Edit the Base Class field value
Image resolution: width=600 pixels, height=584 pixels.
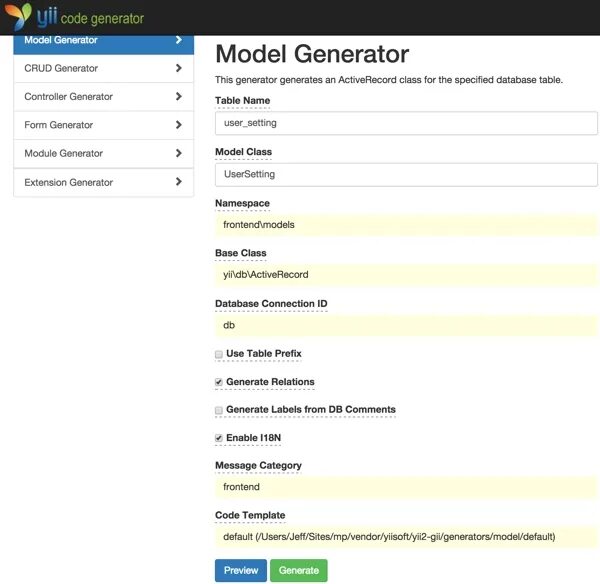[x=406, y=275]
